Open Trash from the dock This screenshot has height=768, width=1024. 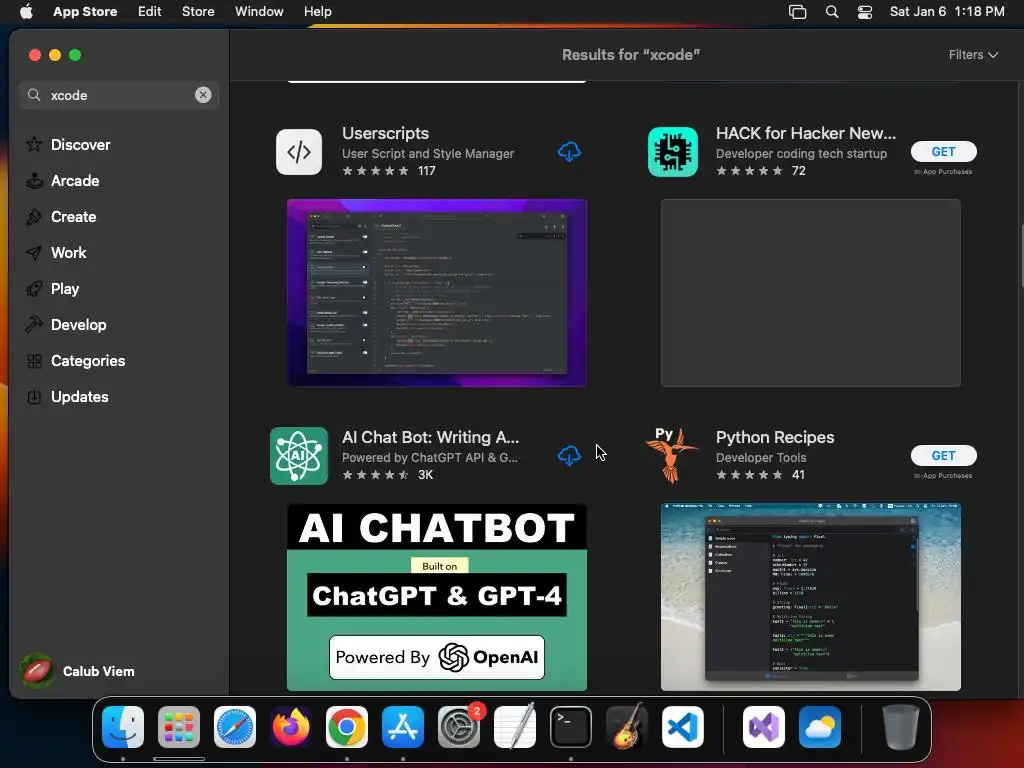901,727
